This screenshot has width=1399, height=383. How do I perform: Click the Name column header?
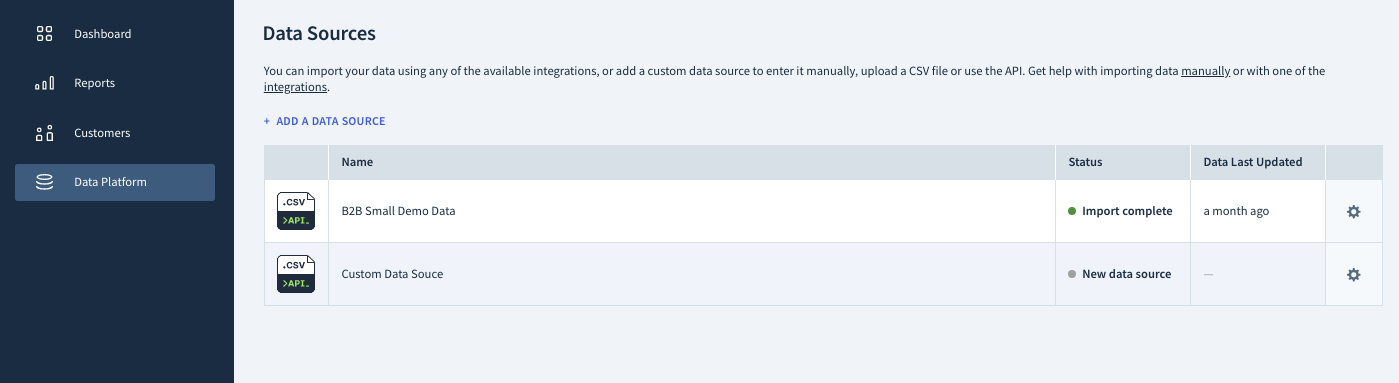pyautogui.click(x=357, y=162)
